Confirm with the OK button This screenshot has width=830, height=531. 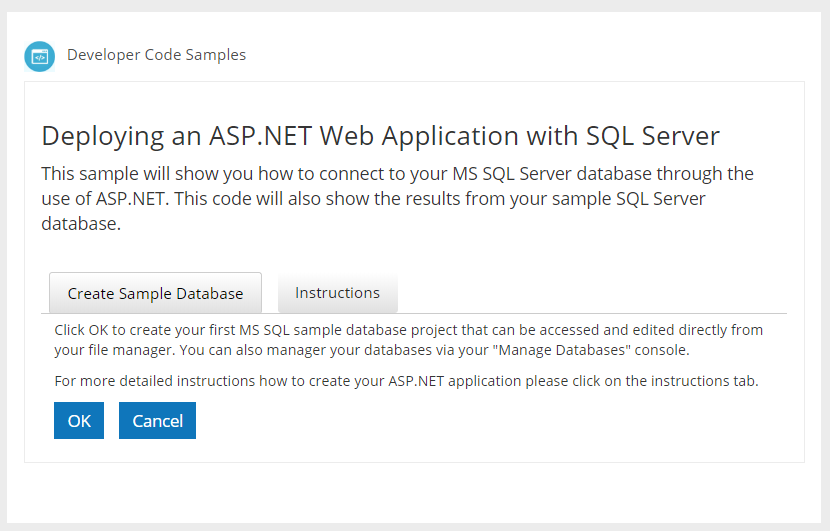[x=79, y=420]
